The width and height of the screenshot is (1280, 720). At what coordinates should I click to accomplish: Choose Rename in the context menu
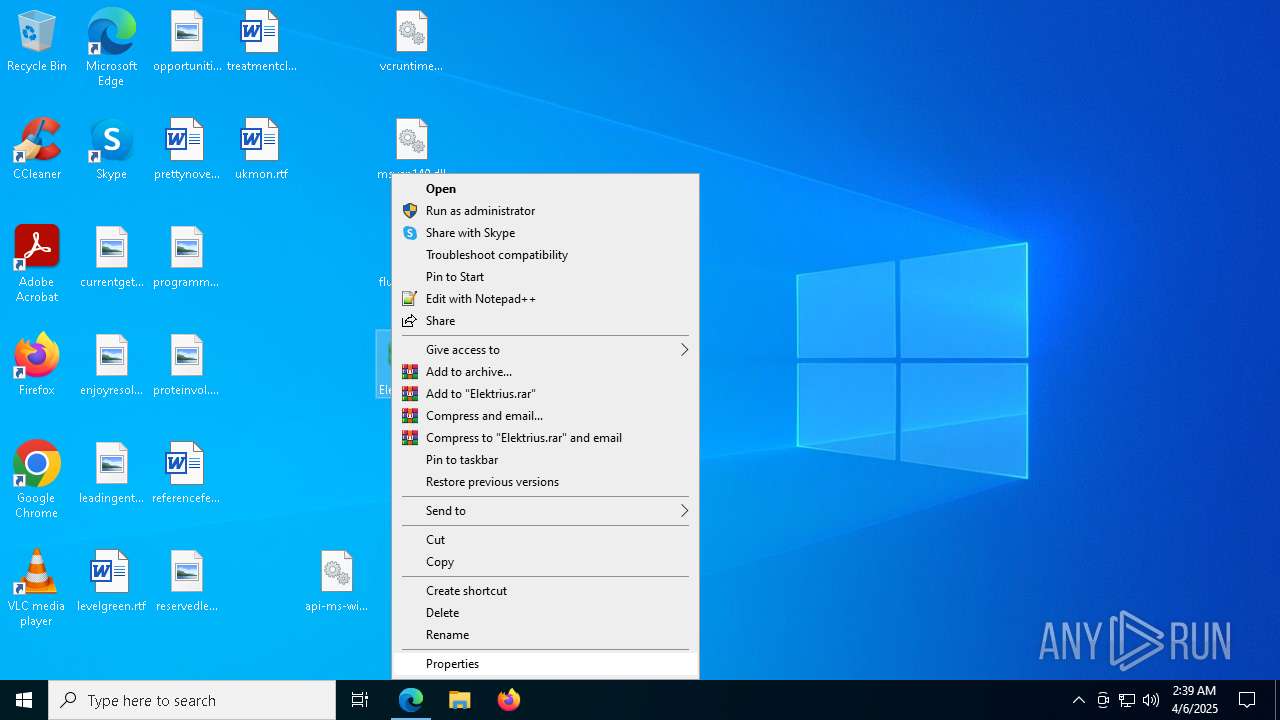click(545, 635)
